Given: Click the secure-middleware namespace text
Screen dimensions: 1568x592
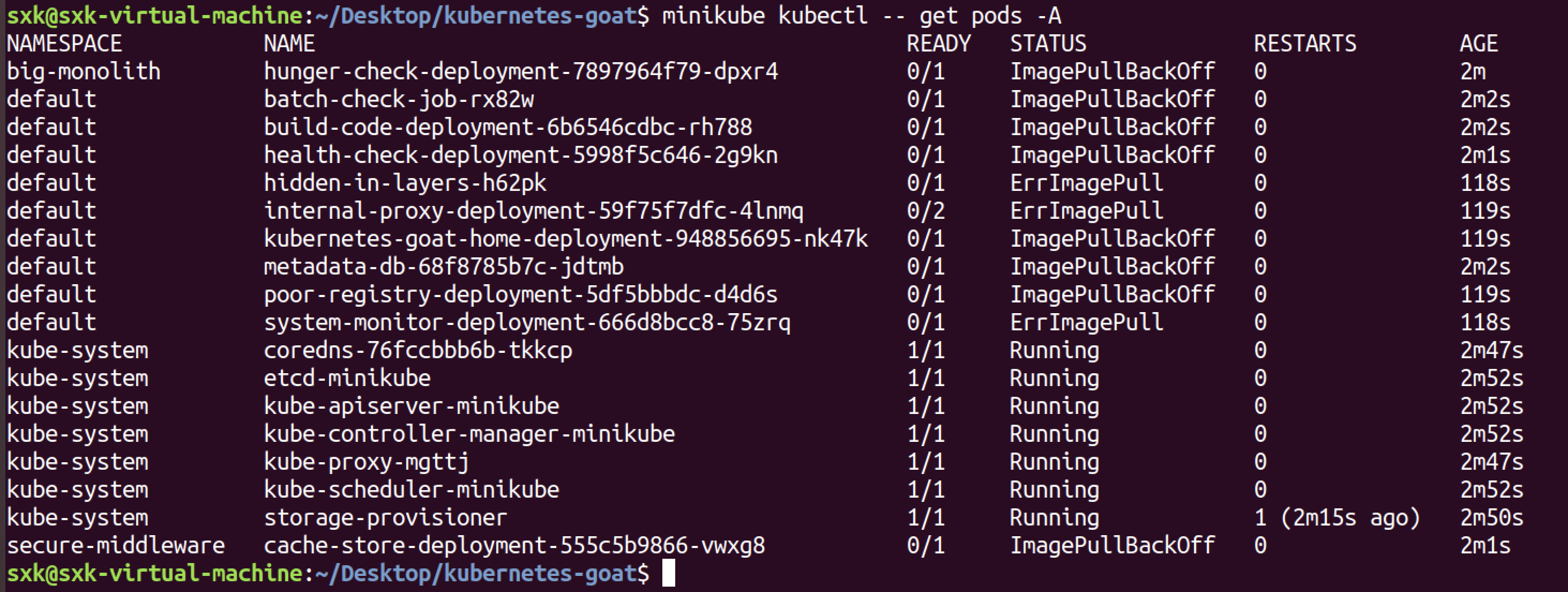Looking at the screenshot, I should coord(116,546).
